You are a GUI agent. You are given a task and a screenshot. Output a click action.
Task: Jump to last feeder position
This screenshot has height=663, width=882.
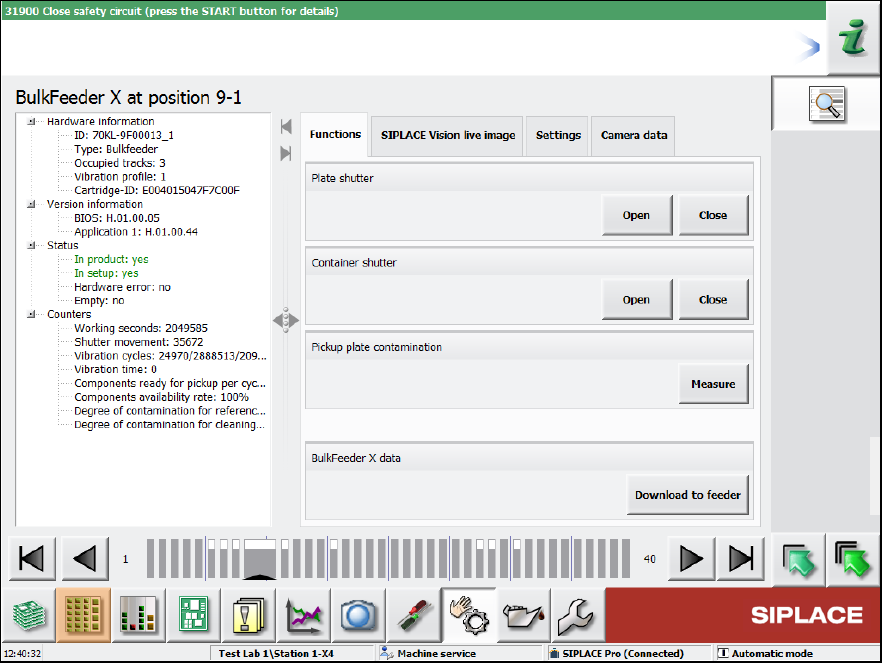point(740,558)
